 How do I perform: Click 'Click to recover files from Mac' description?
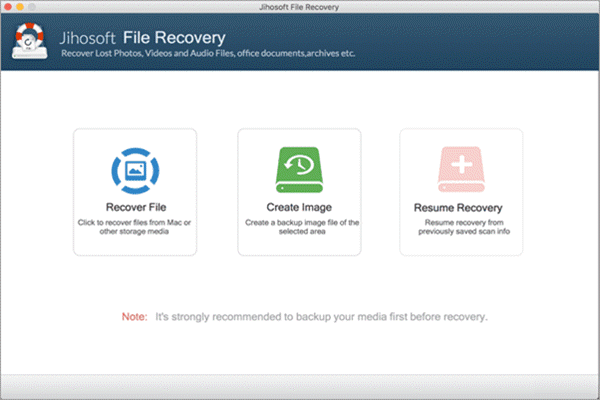[134, 227]
